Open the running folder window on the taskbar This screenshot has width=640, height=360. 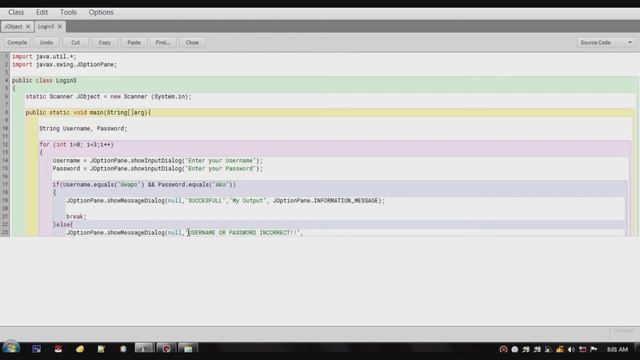188,349
